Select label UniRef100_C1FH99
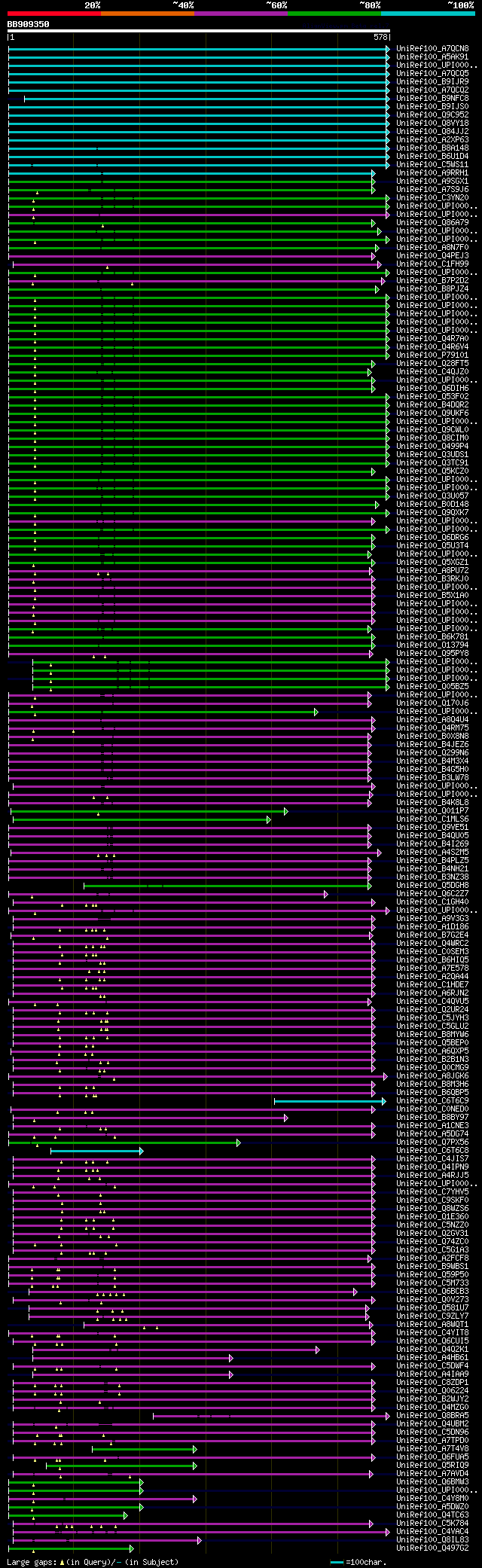 coord(432,264)
